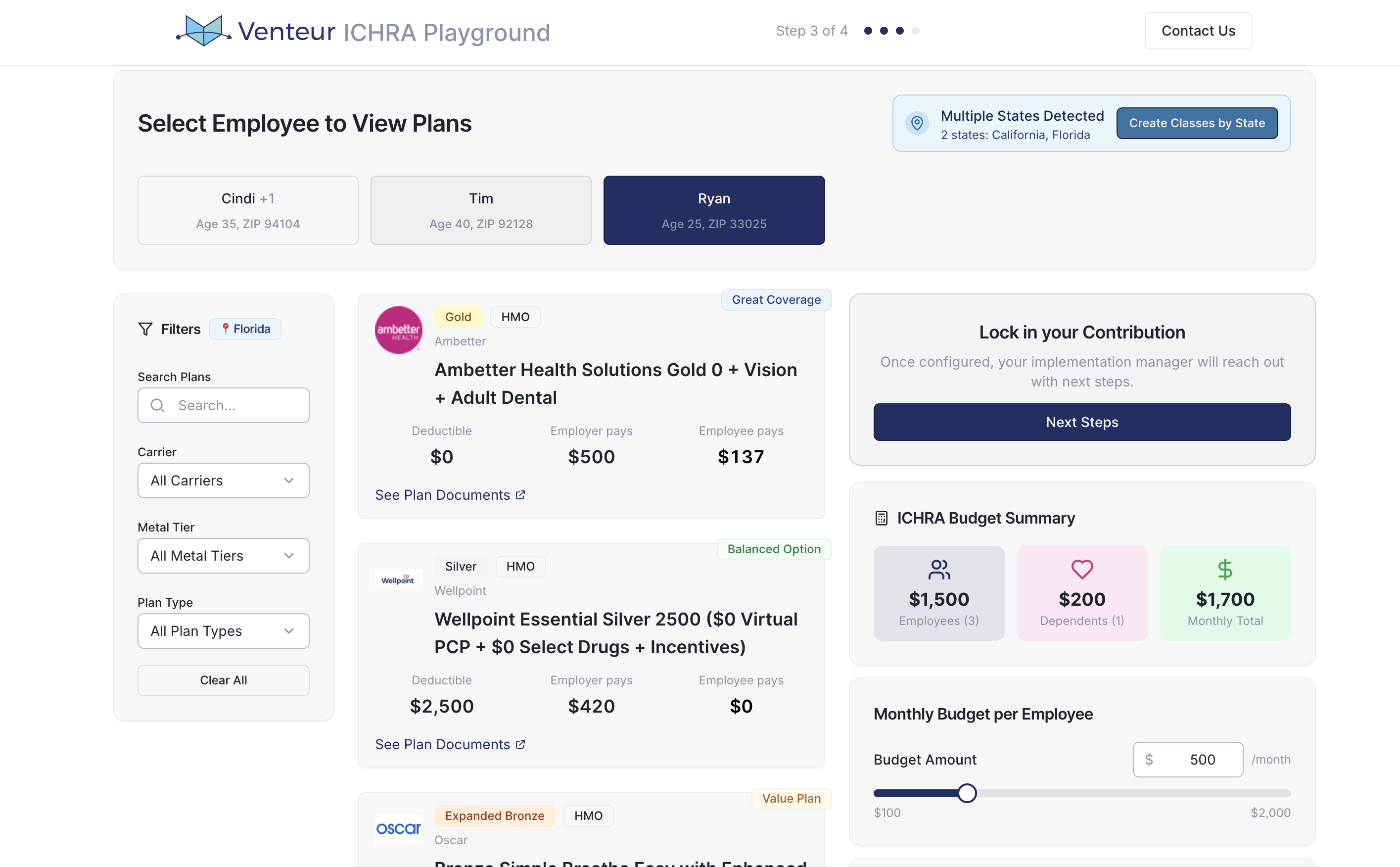
Task: Click the heart icon above Dependents total
Action: [x=1081, y=570]
